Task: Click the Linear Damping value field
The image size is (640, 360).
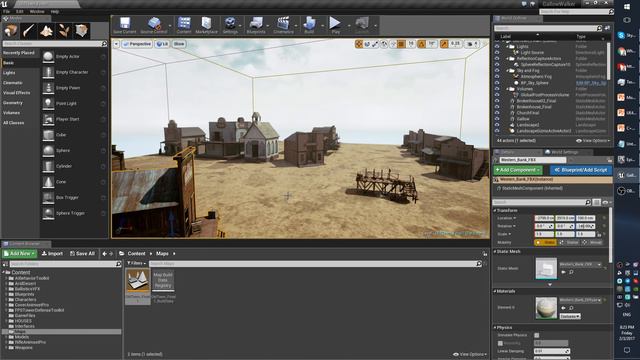Action: (x=551, y=351)
